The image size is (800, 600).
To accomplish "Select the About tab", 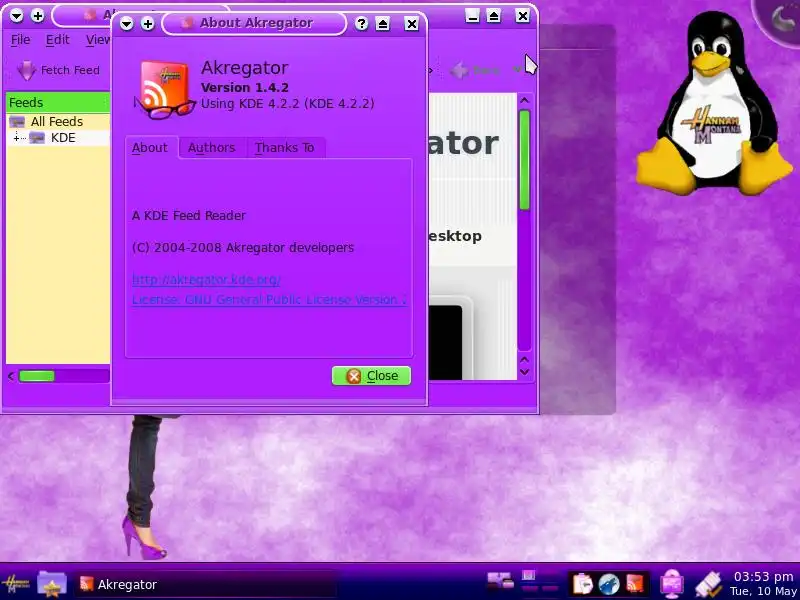I will (150, 147).
